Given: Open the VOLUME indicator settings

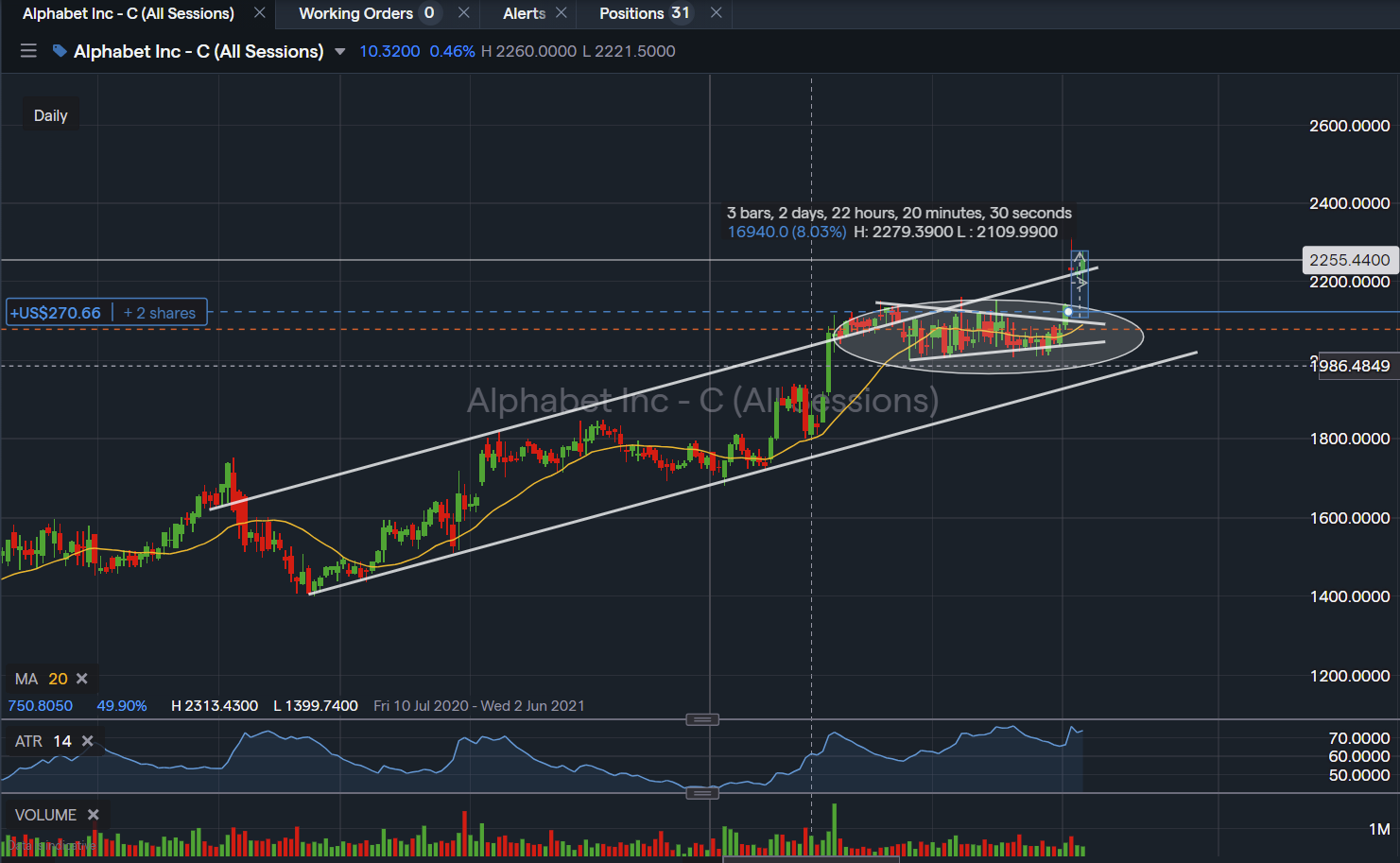Looking at the screenshot, I should [x=45, y=815].
